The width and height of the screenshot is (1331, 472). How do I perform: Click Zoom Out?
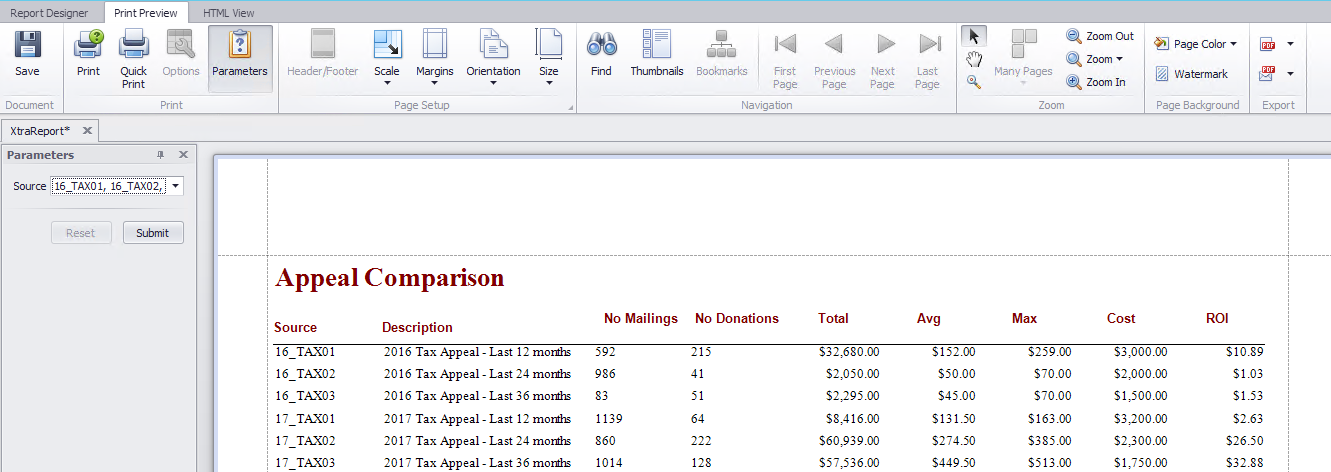click(x=1099, y=36)
